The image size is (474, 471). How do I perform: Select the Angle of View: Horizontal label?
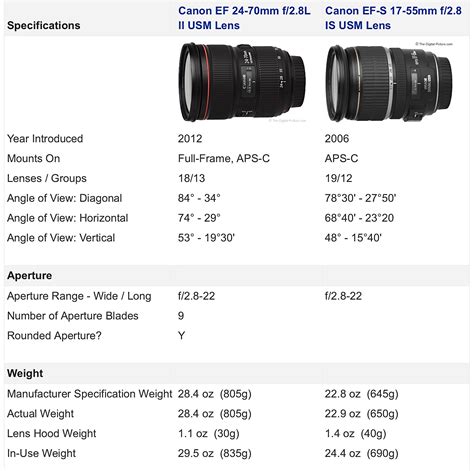coord(68,218)
